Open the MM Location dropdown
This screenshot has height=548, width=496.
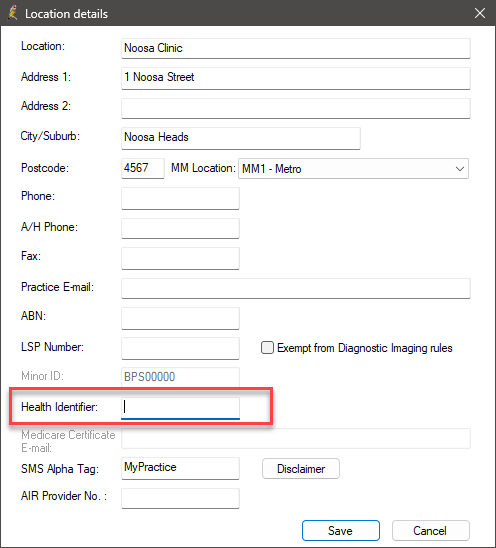tap(353, 169)
